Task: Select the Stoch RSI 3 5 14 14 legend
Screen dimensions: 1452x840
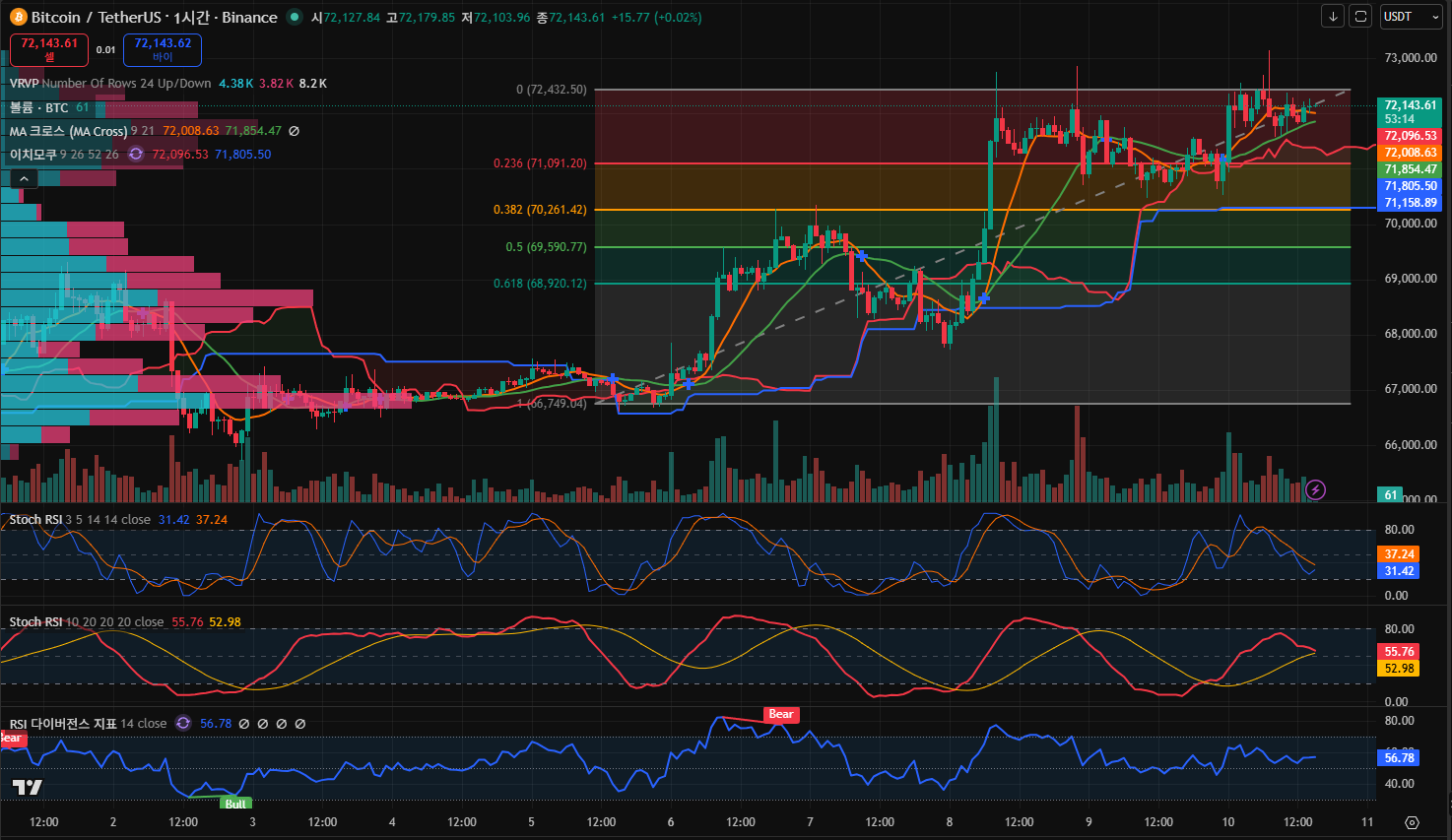Action: (35, 519)
